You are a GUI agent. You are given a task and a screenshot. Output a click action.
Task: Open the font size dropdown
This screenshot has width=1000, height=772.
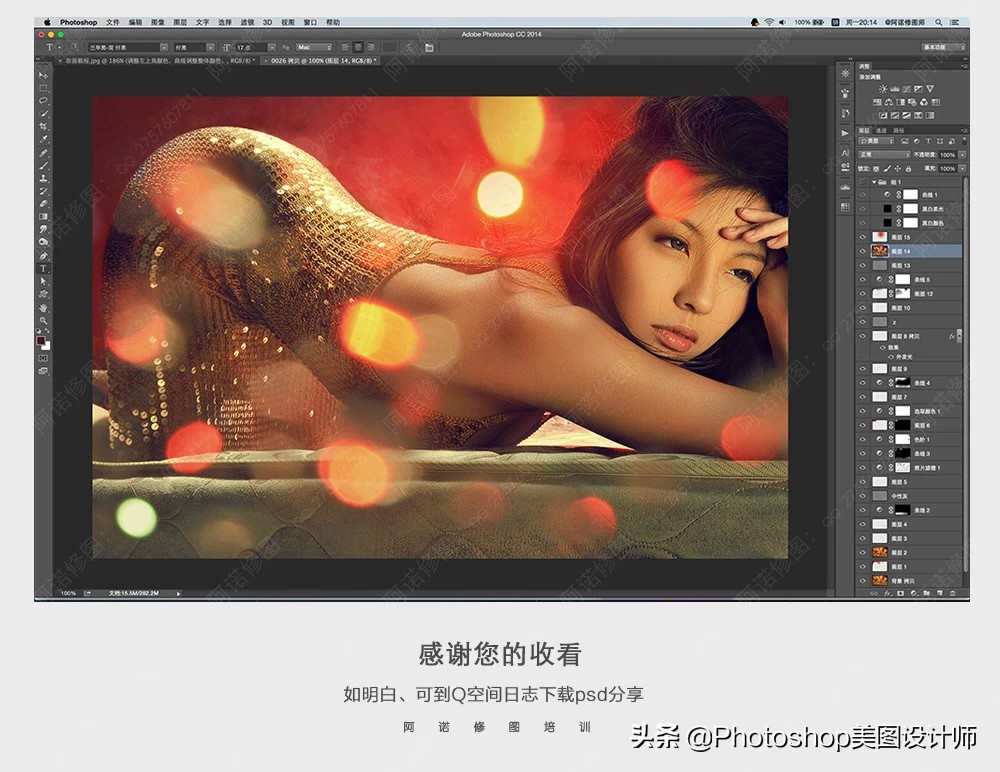pos(272,47)
